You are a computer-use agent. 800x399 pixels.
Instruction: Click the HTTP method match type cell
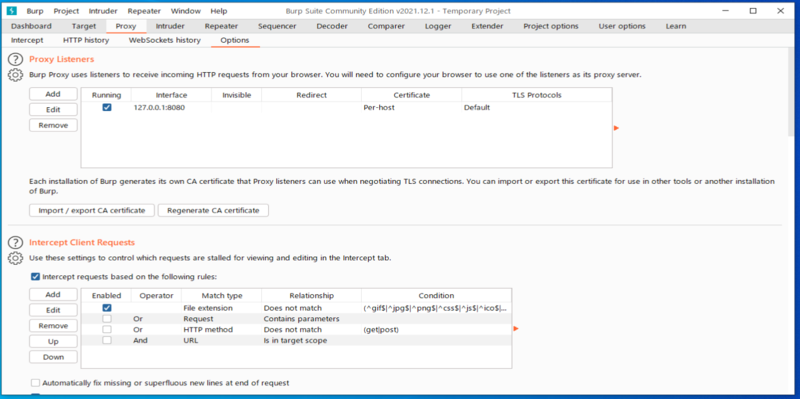222,330
